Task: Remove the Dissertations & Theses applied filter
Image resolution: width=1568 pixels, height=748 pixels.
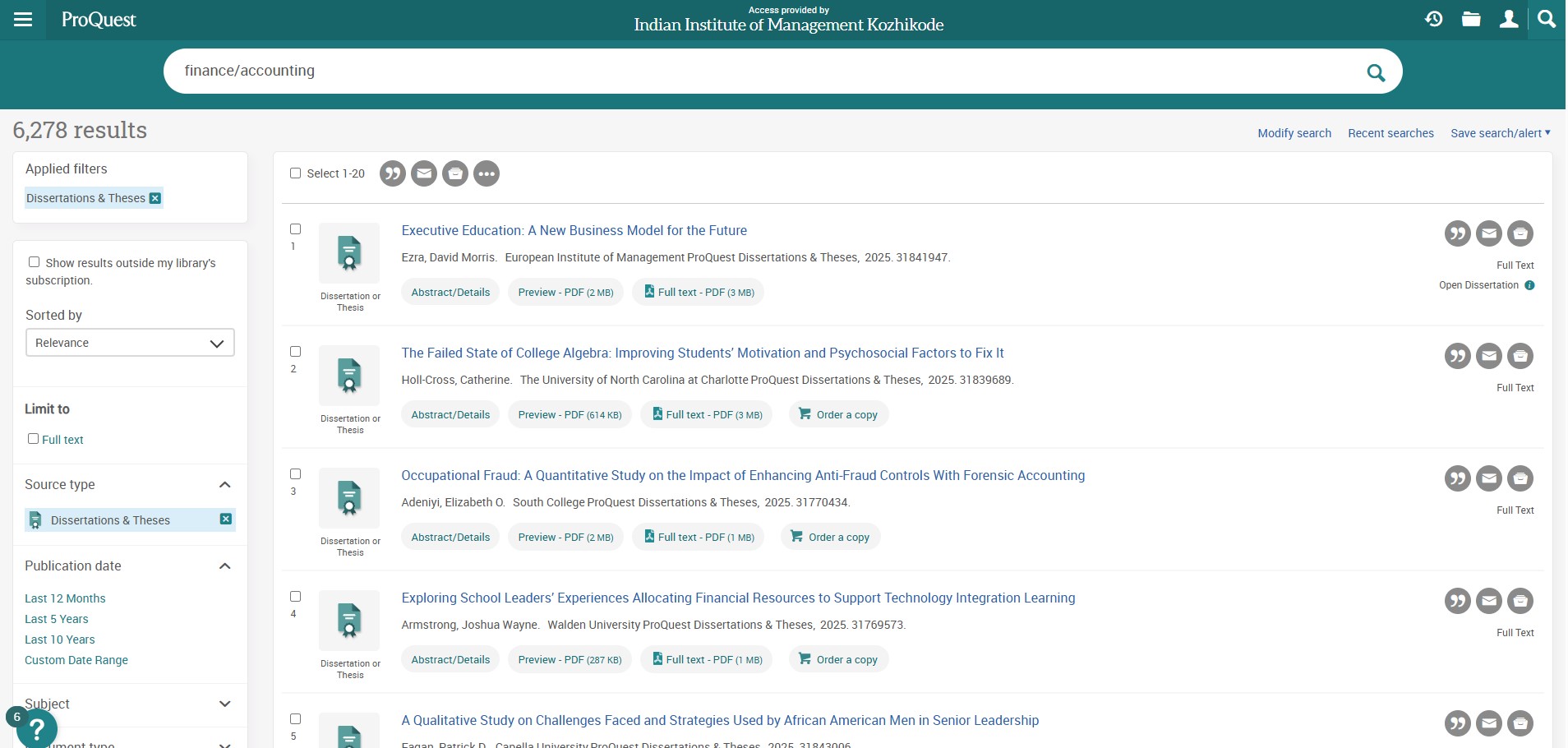Action: pos(155,198)
